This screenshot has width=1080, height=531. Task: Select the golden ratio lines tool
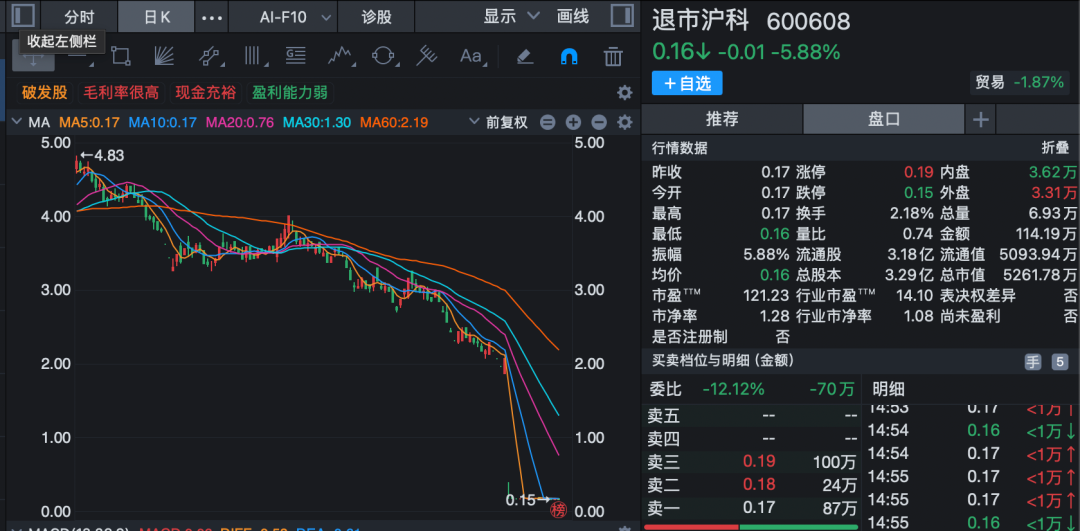[x=296, y=56]
